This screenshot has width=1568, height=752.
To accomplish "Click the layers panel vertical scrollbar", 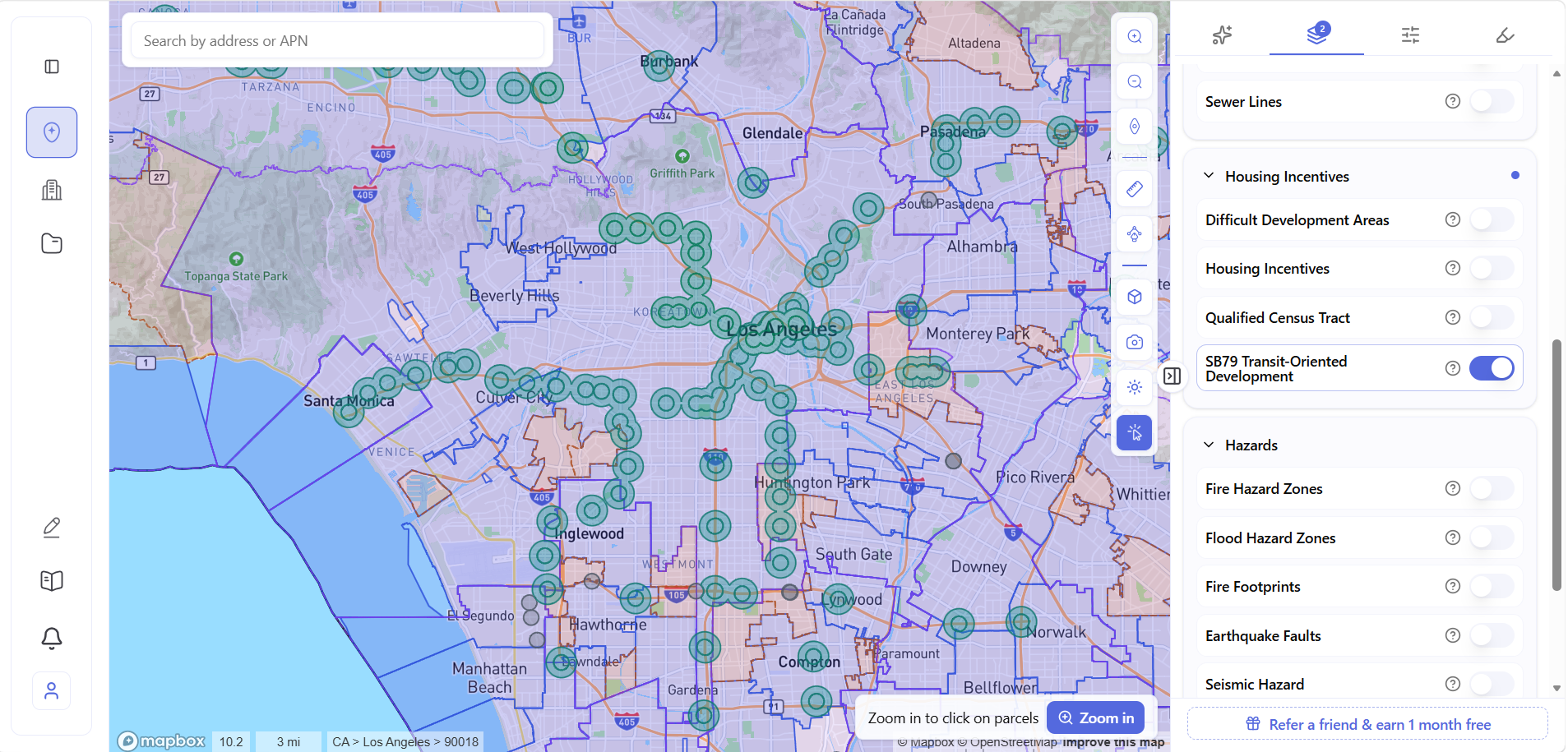I will 1556,464.
